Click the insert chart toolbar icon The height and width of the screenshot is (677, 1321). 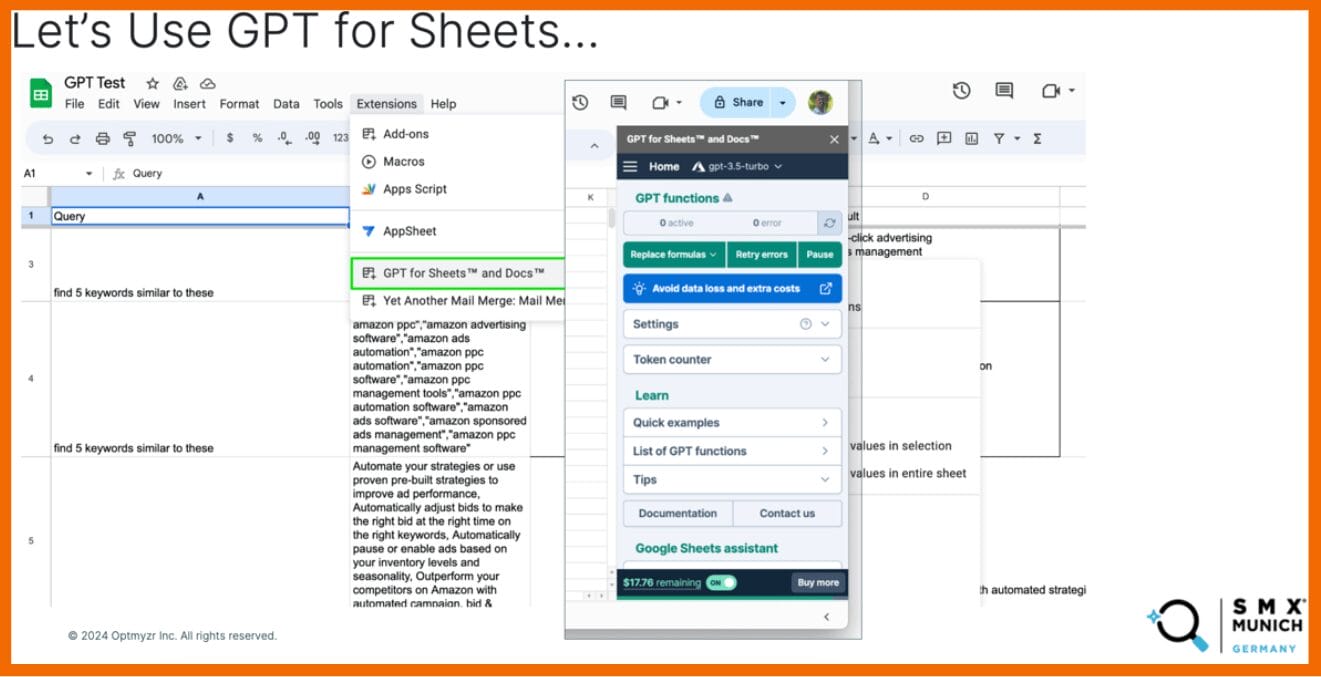[x=971, y=139]
